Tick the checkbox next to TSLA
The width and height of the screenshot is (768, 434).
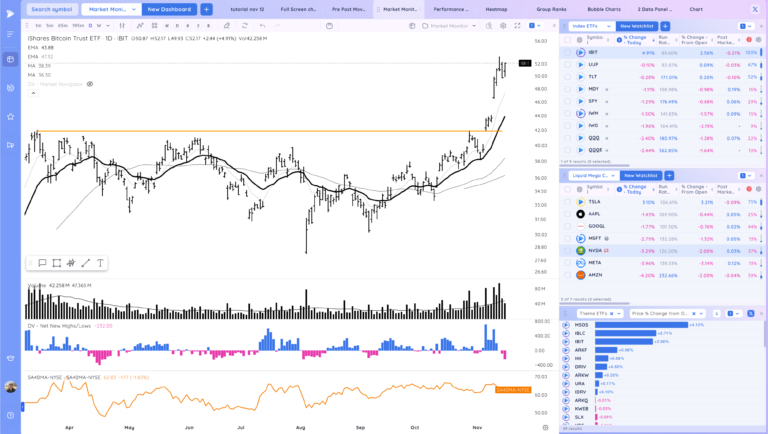567,202
